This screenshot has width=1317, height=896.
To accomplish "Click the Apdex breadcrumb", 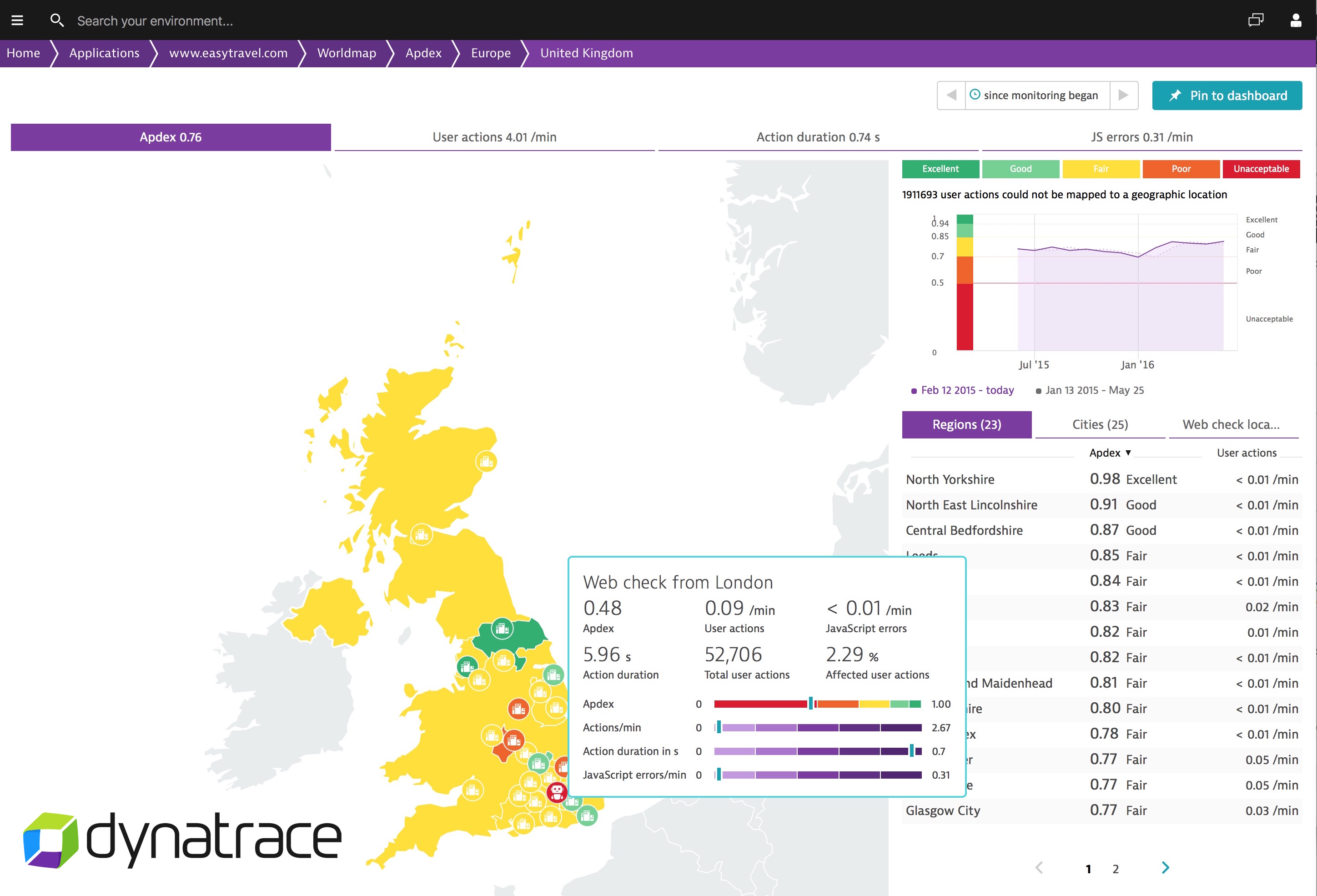I will click(x=423, y=53).
